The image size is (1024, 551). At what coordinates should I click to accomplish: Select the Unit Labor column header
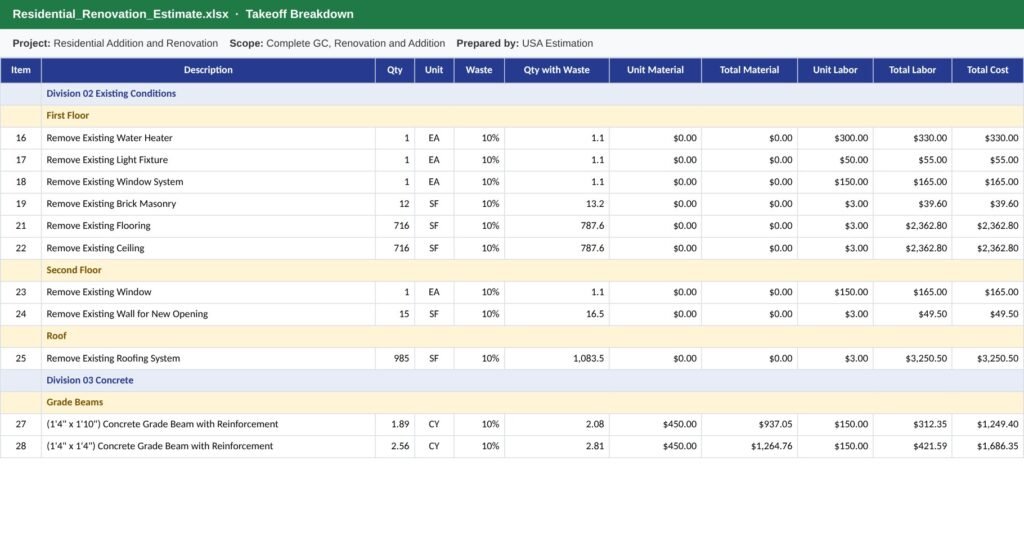pyautogui.click(x=835, y=70)
